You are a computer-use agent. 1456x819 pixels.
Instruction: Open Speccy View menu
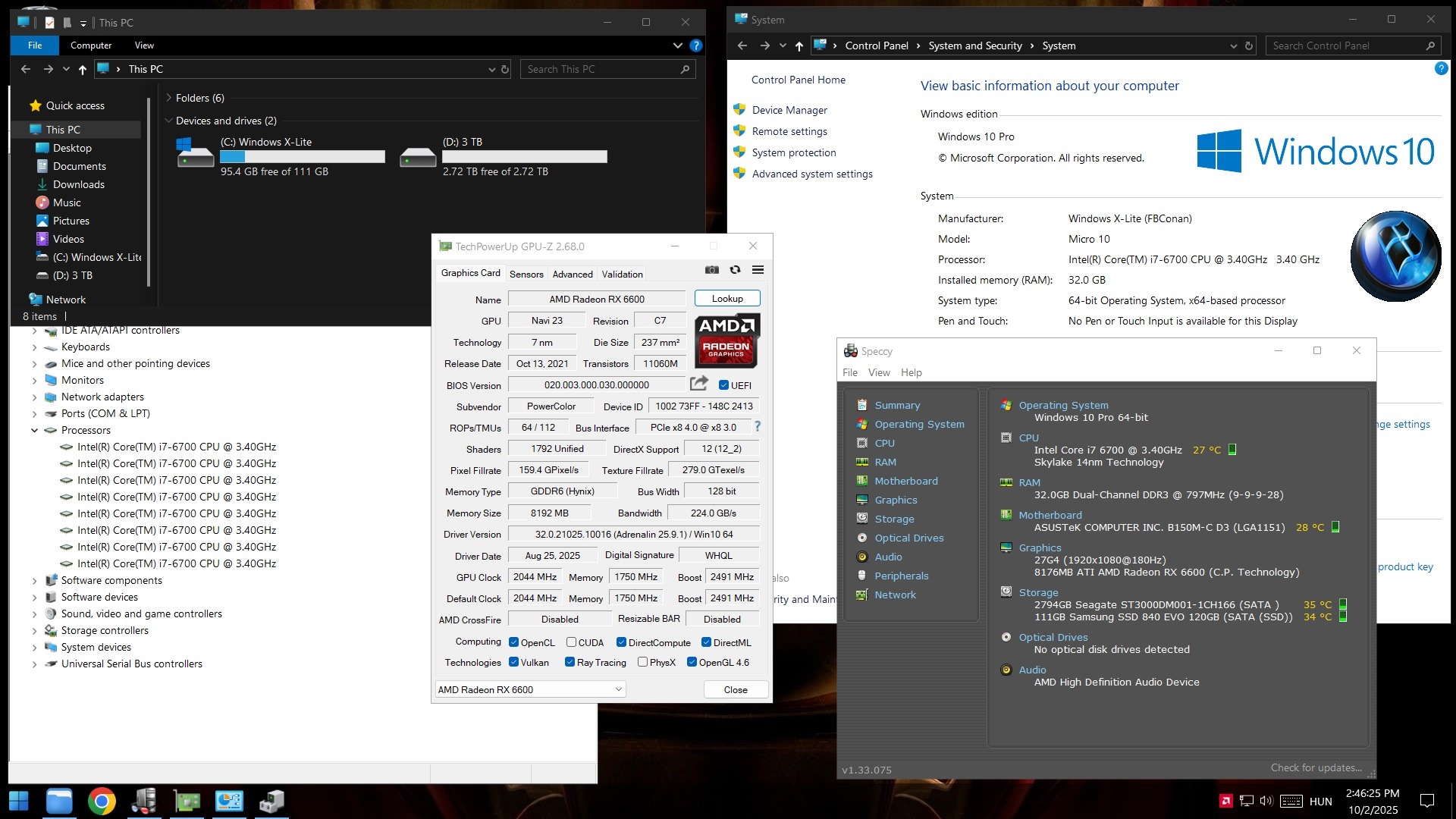879,372
